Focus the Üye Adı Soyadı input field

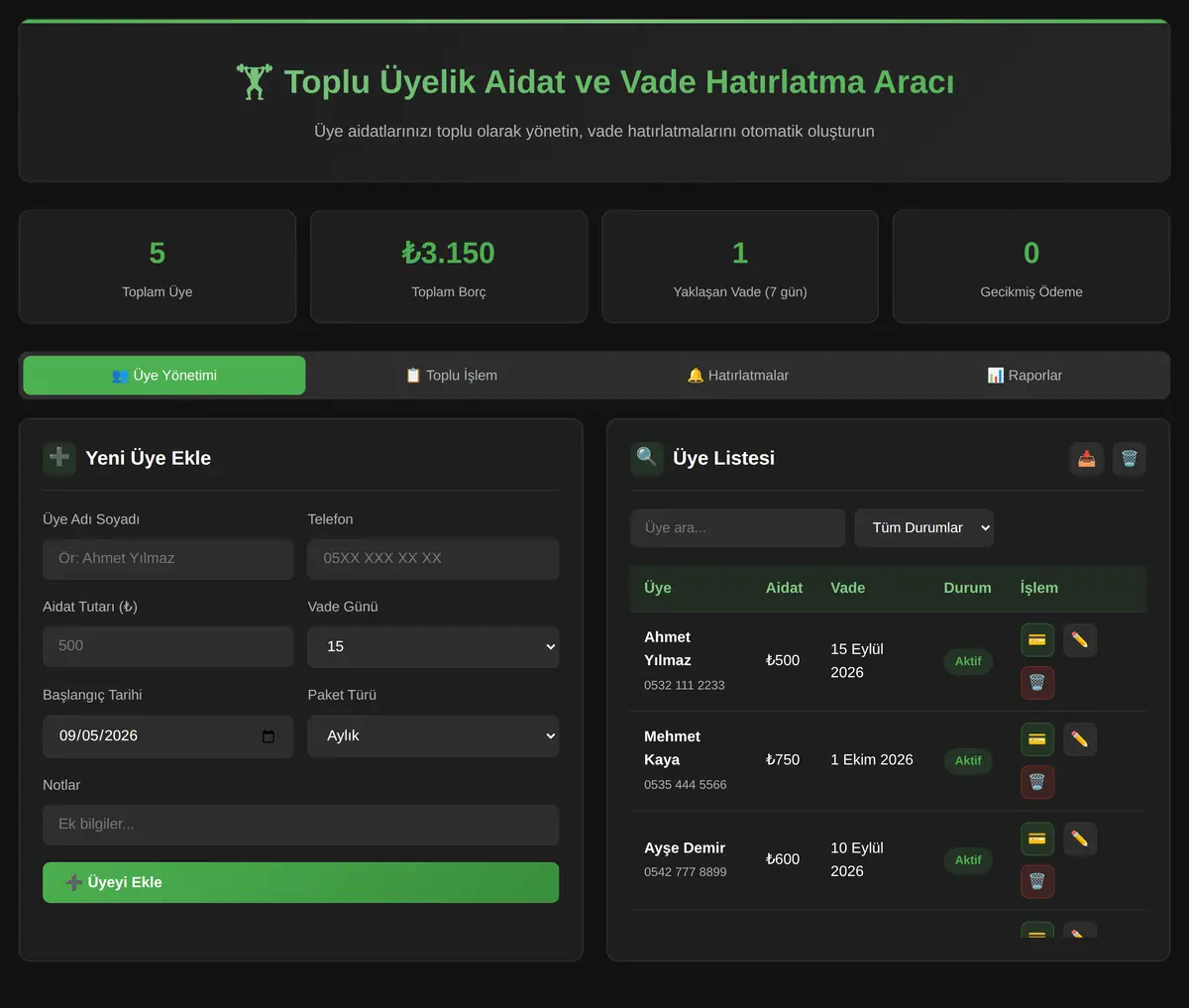(168, 559)
